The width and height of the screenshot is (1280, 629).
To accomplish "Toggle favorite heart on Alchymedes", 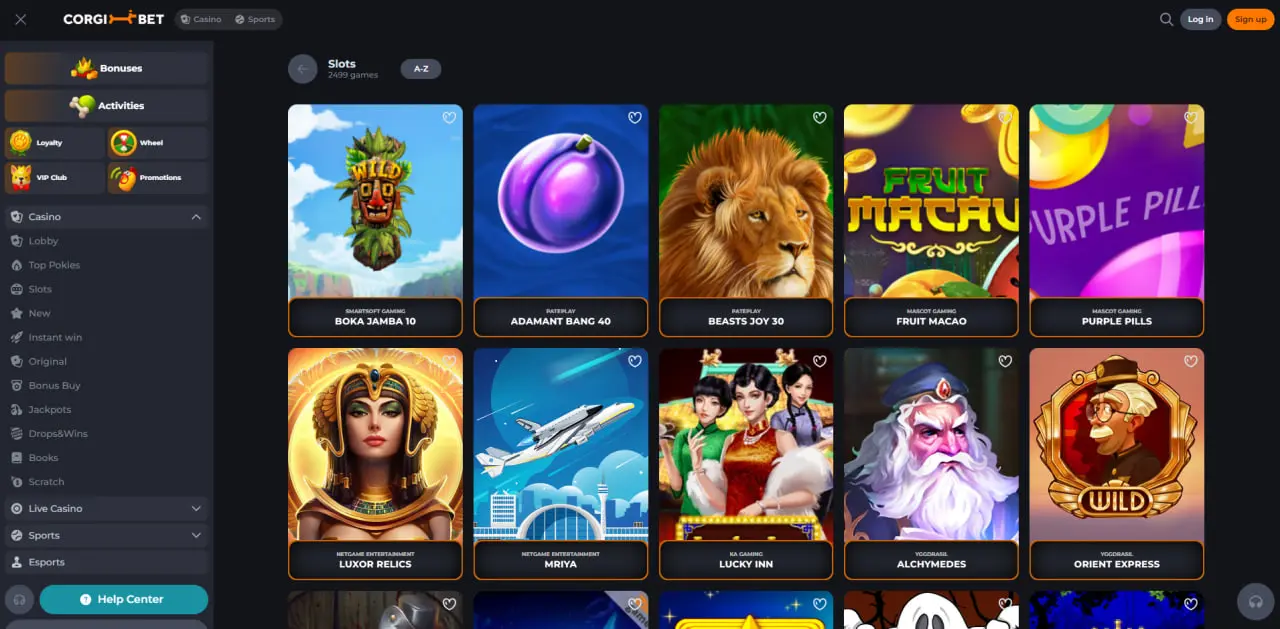I will (x=1005, y=361).
